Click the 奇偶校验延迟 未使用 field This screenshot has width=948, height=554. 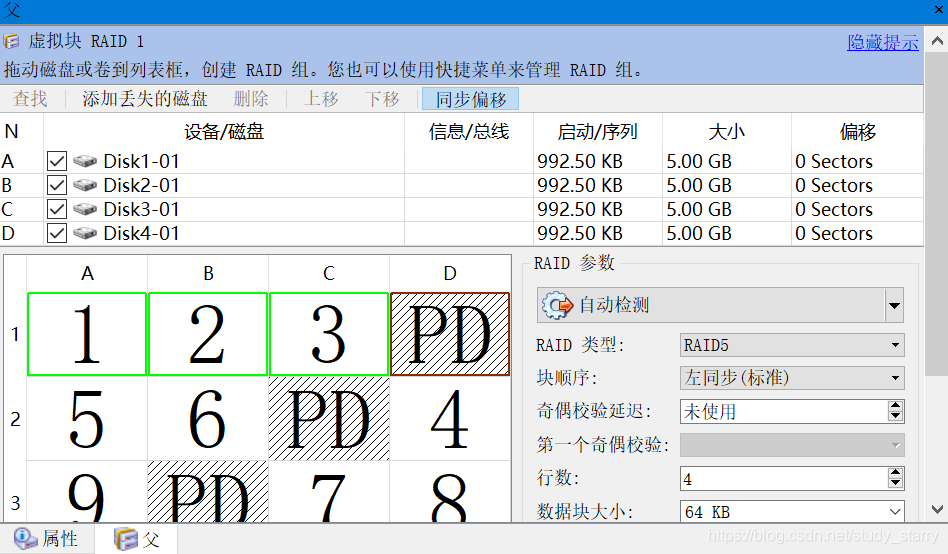click(x=784, y=411)
